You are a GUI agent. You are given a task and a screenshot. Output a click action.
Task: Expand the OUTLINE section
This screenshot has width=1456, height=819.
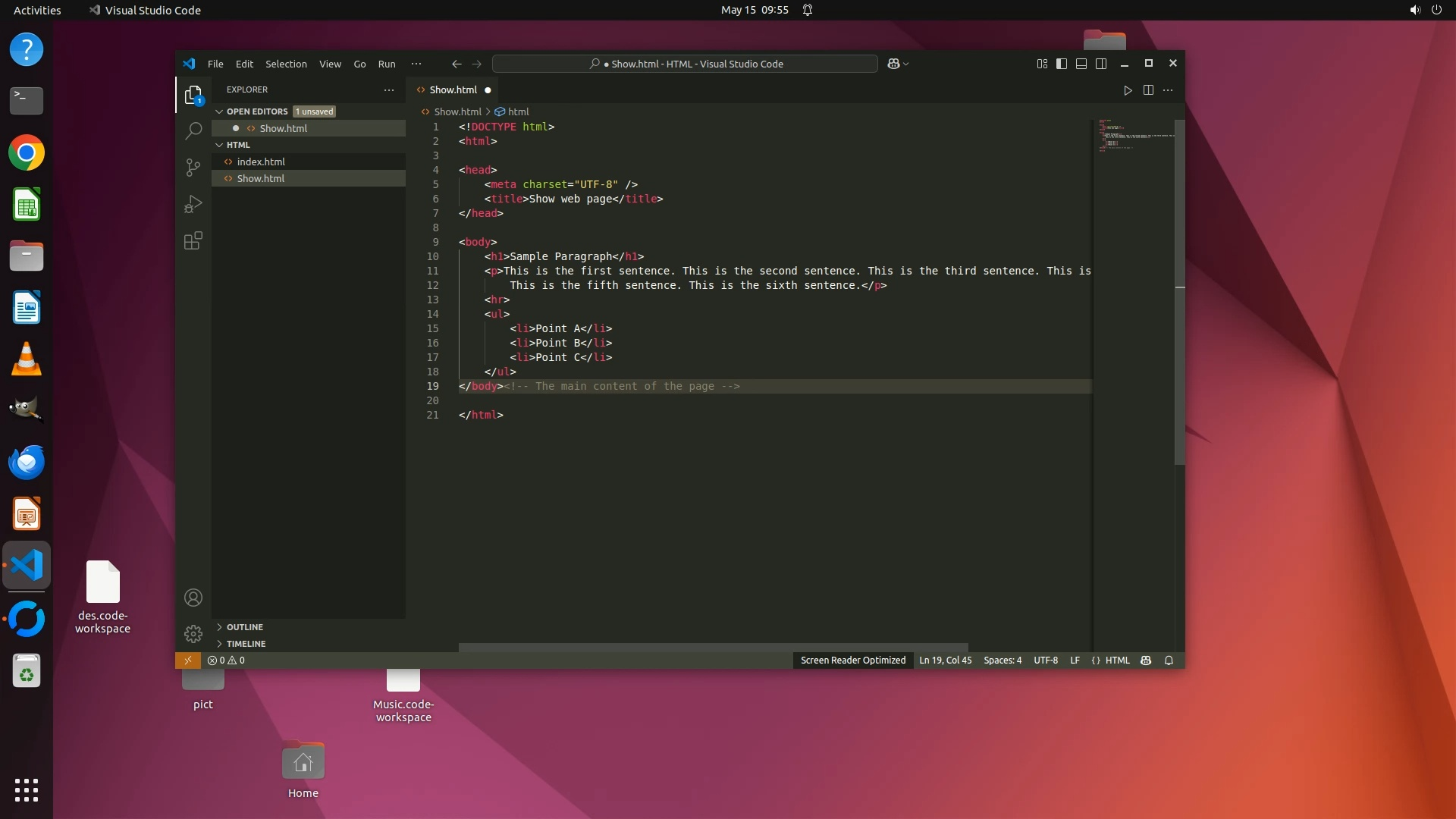(244, 627)
